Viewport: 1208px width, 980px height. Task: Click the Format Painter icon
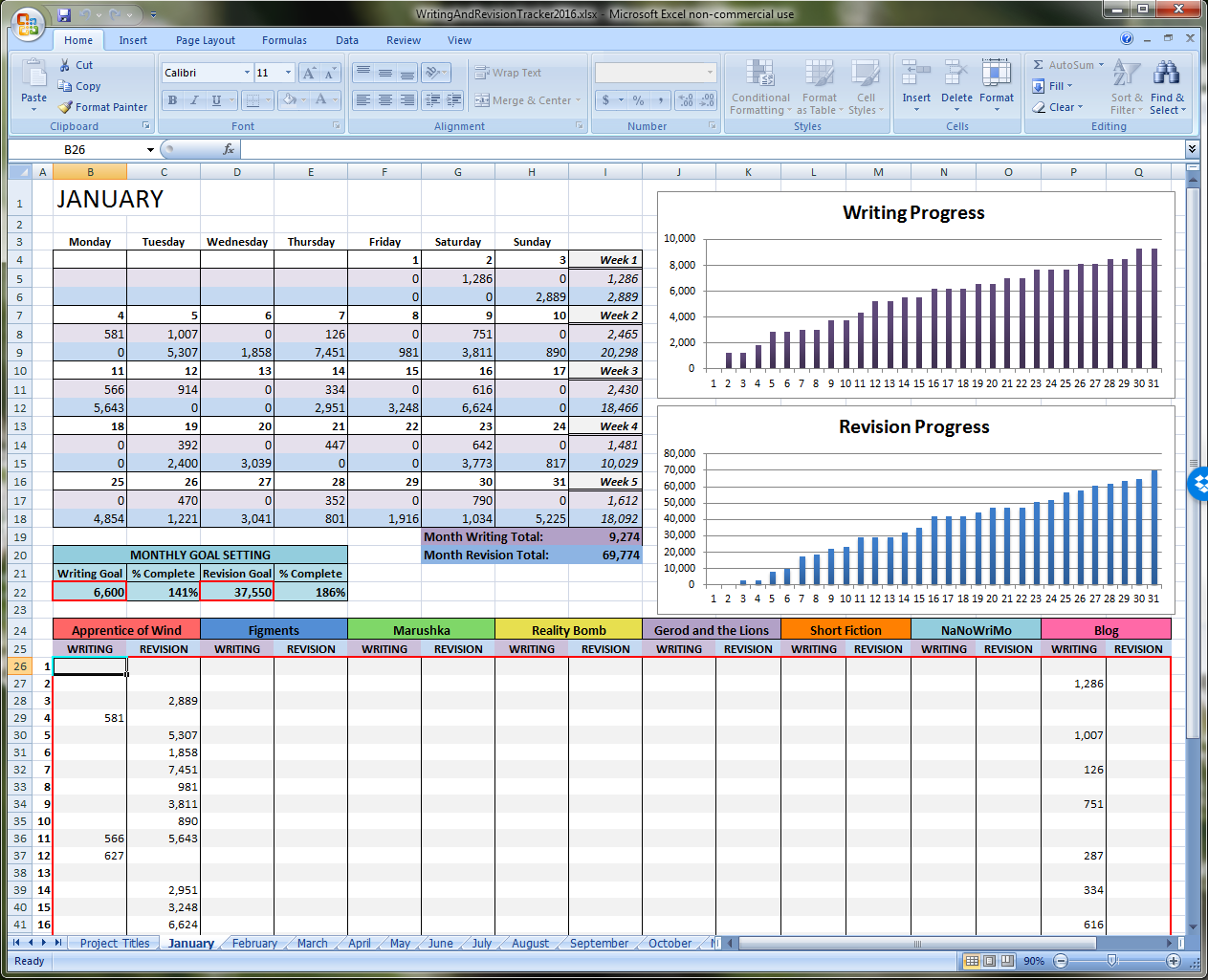[x=65, y=108]
